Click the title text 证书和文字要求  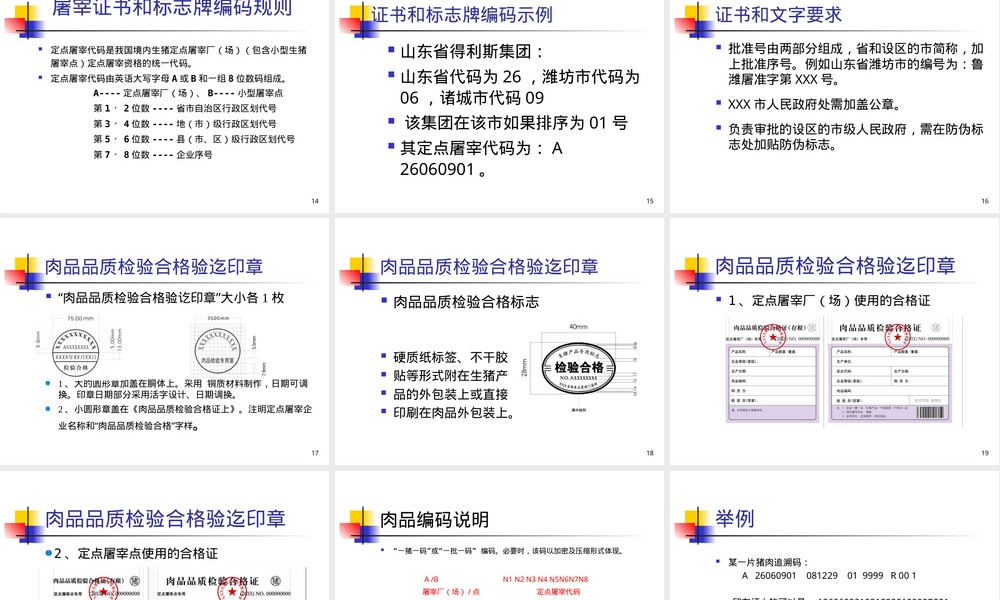(778, 15)
